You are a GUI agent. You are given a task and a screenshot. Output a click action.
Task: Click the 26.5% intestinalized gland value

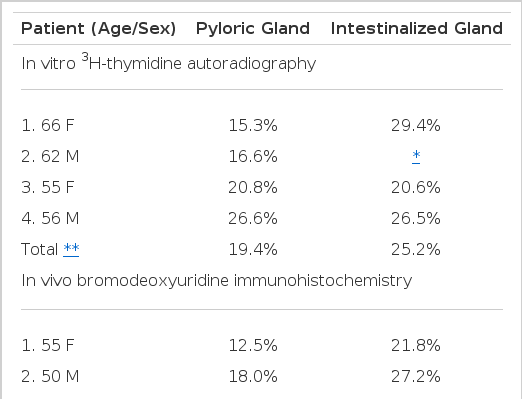point(416,218)
